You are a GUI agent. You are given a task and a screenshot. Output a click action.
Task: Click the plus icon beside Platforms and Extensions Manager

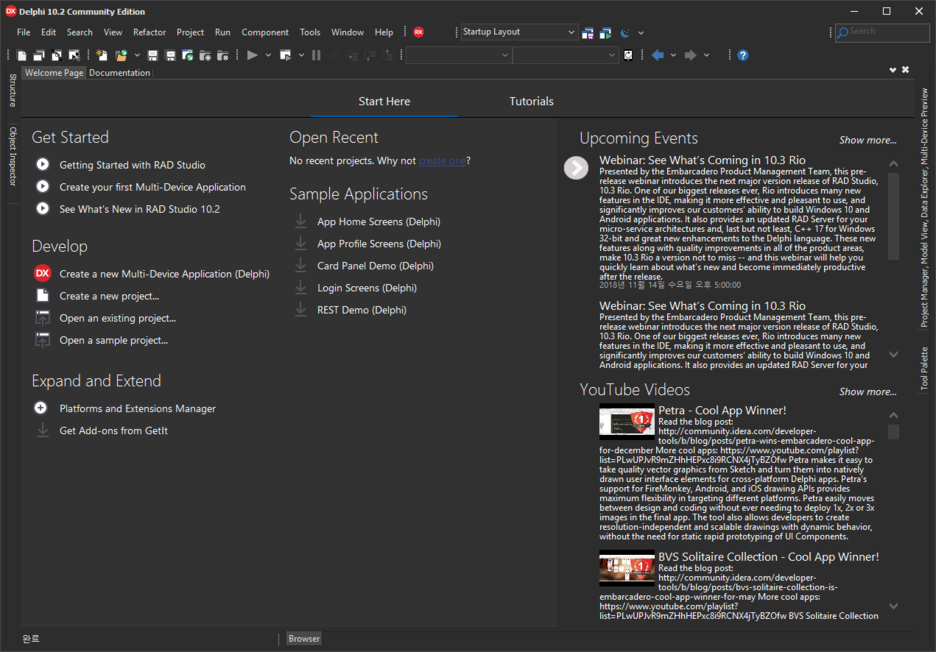coord(41,408)
